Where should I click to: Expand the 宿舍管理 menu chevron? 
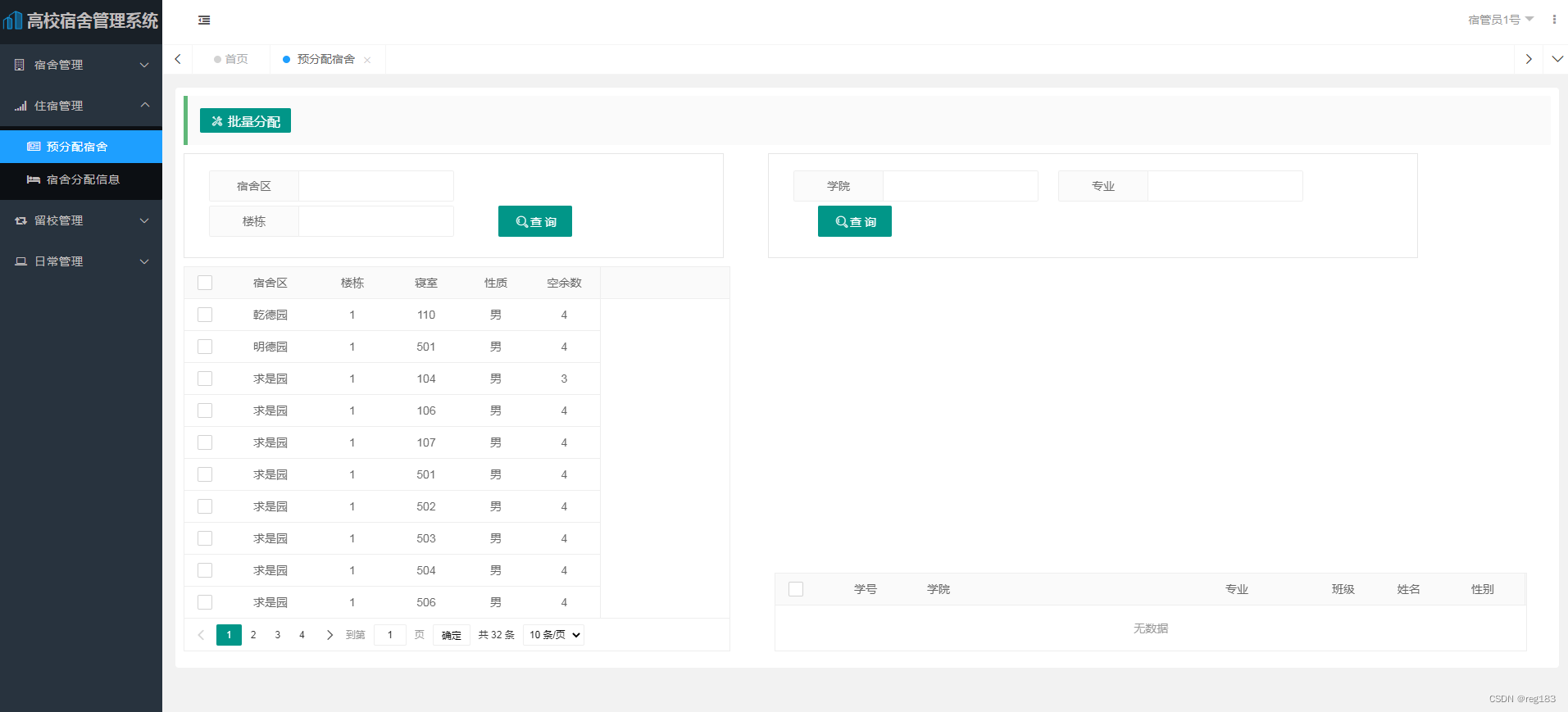(144, 65)
